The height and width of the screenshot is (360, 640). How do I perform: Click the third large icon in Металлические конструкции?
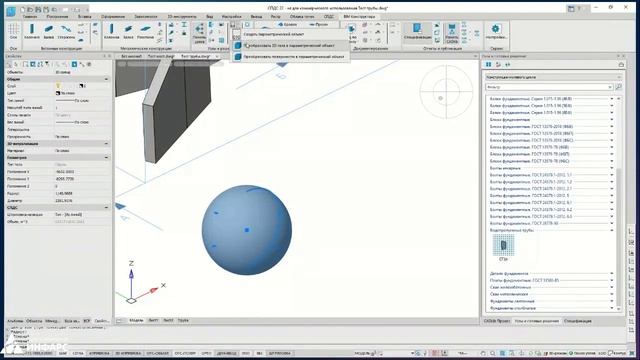[145, 32]
